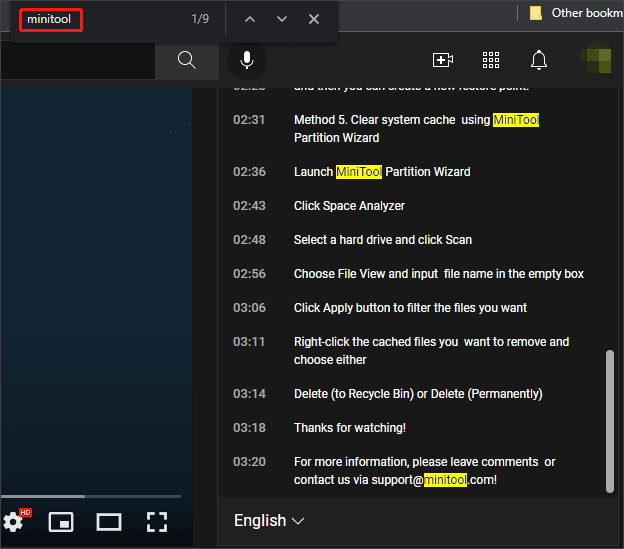The height and width of the screenshot is (549, 624).
Task: Click the 1/9 match counter
Action: tap(200, 19)
